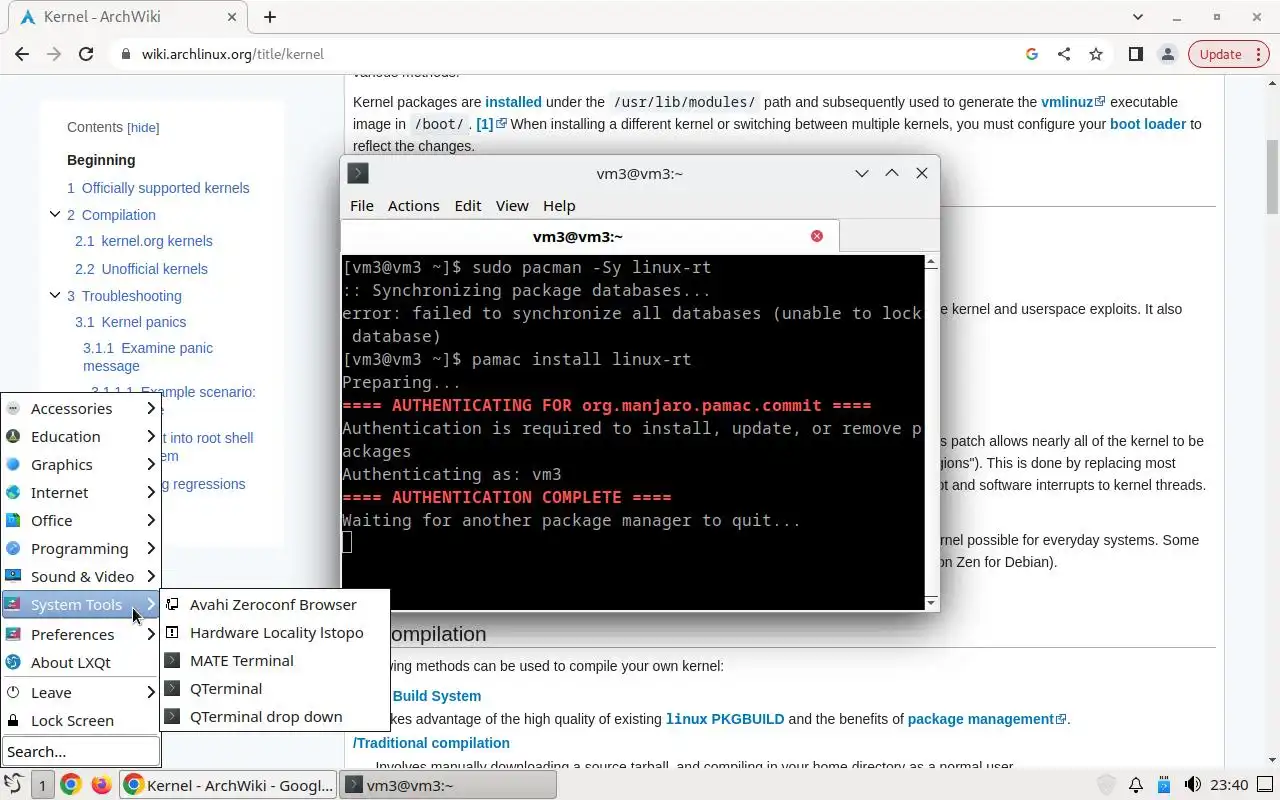The height and width of the screenshot is (800, 1280).
Task: Open Chrome side panel
Action: coord(1135,54)
